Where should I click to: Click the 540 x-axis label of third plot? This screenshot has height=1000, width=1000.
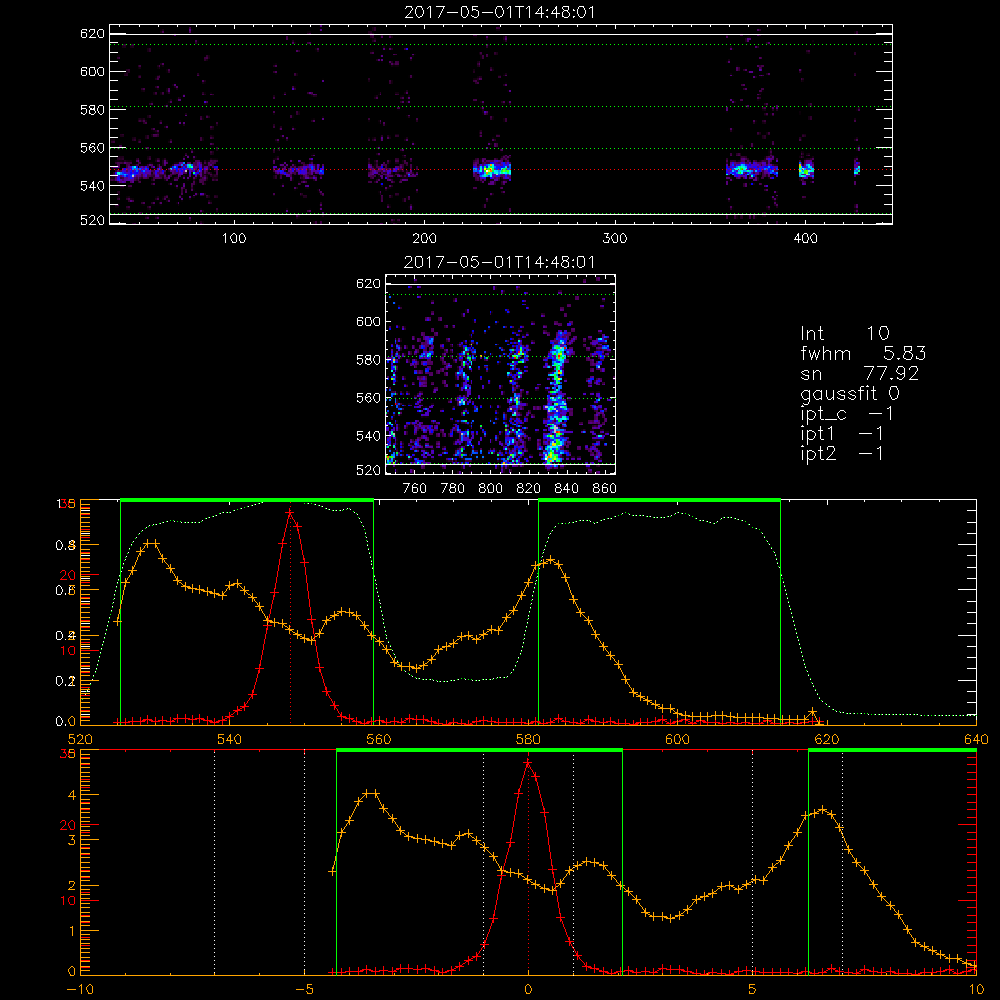230,739
